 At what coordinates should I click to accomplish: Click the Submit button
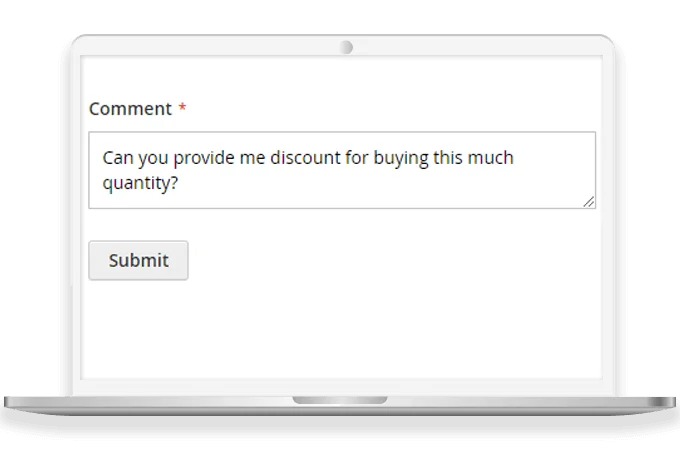click(138, 260)
